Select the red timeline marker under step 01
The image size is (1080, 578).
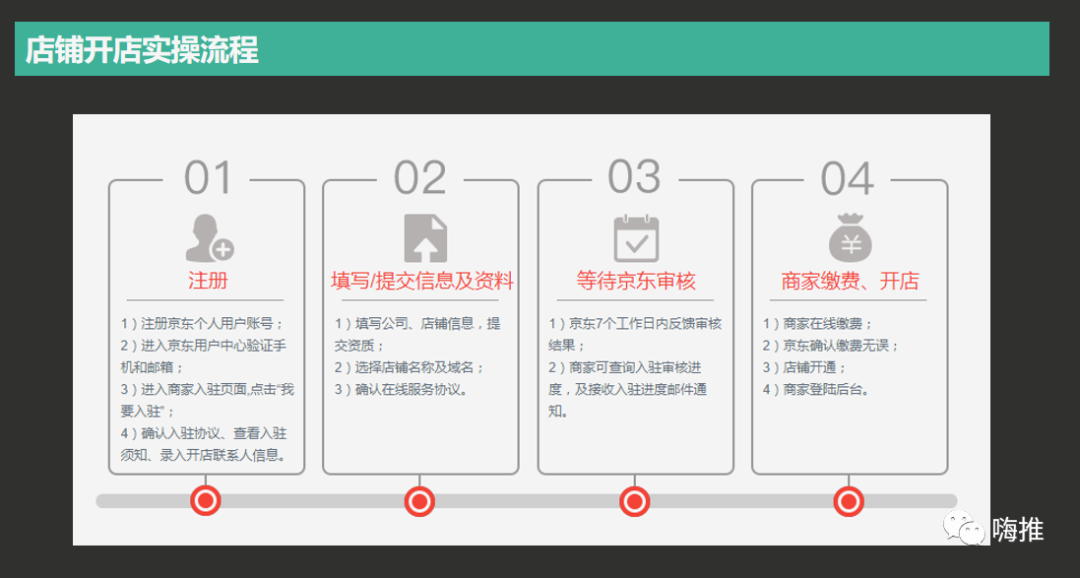[205, 501]
